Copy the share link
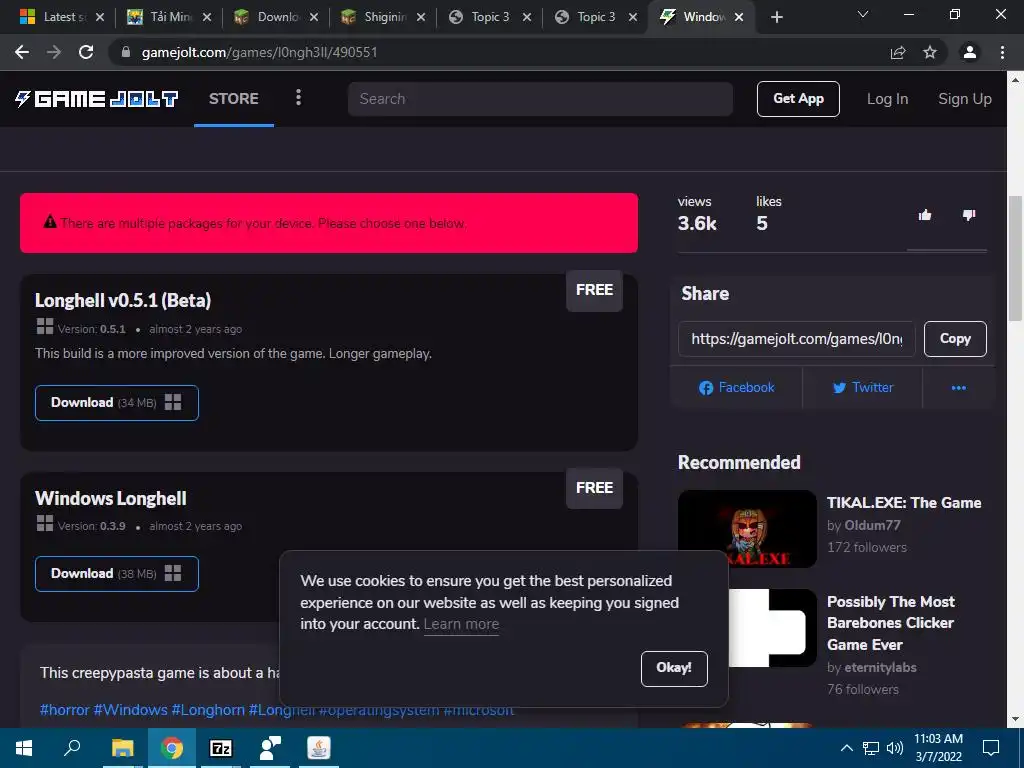This screenshot has width=1024, height=768. 955,339
